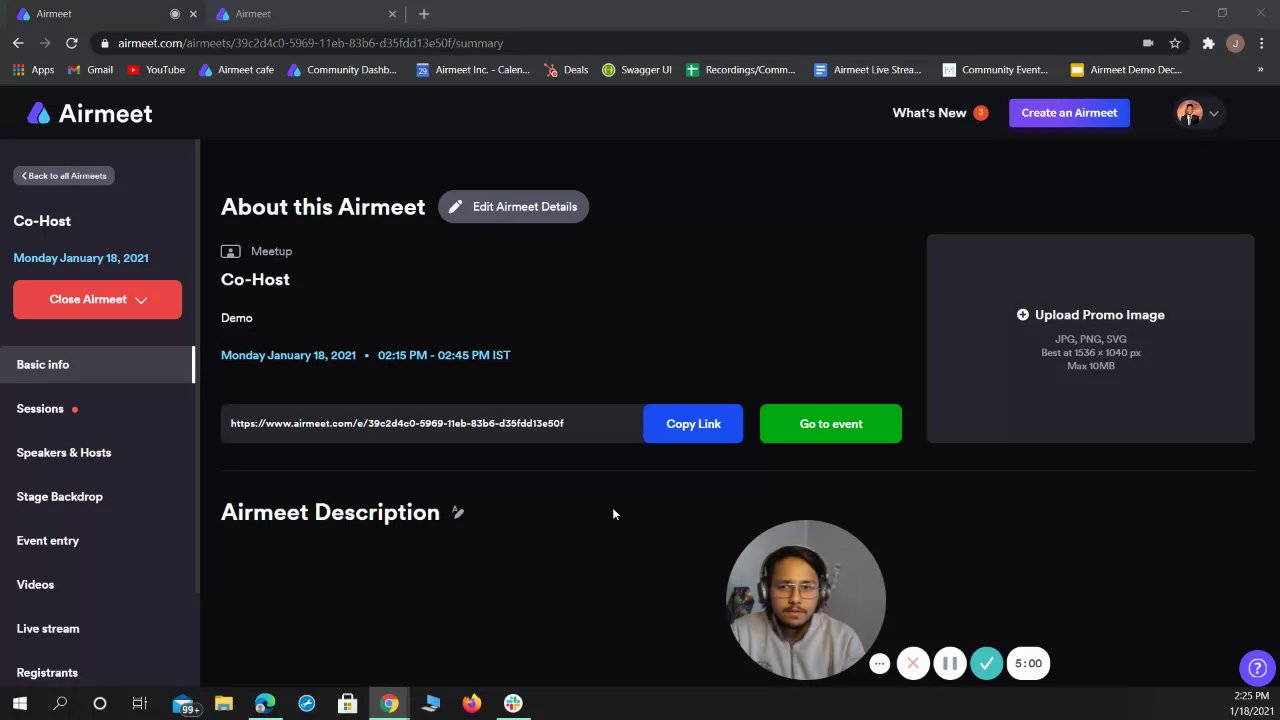
Task: Open the YouTube bookmark
Action: coord(156,70)
